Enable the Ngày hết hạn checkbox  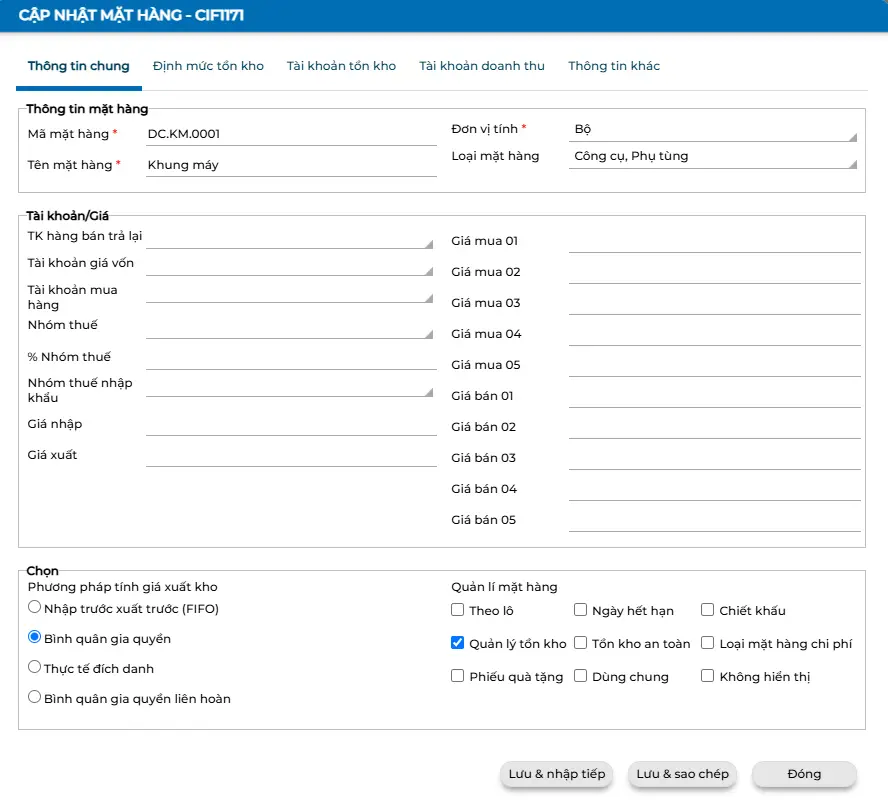point(581,610)
